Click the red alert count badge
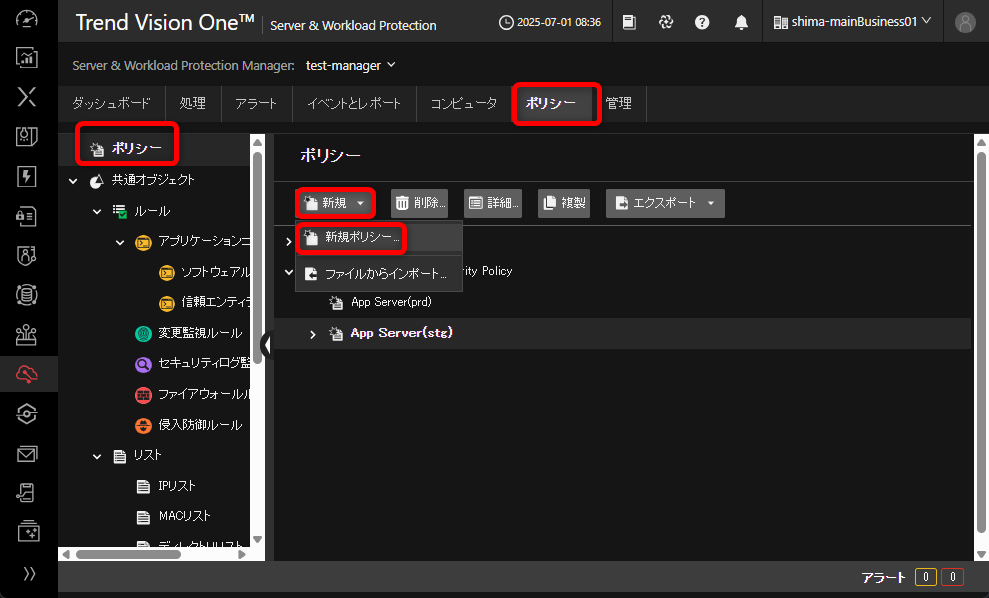Screen dimensions: 989x598 tap(952, 577)
